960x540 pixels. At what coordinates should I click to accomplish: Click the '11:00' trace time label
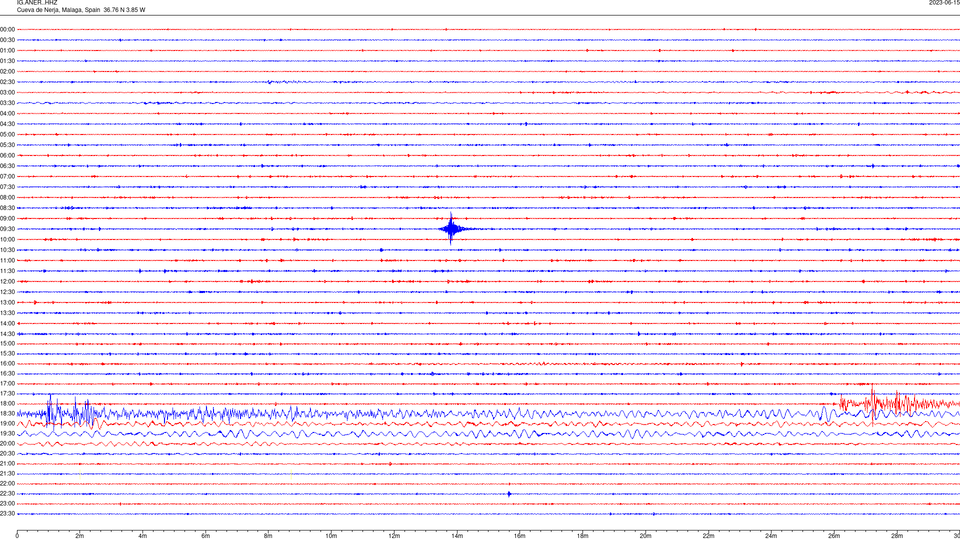coord(7,260)
